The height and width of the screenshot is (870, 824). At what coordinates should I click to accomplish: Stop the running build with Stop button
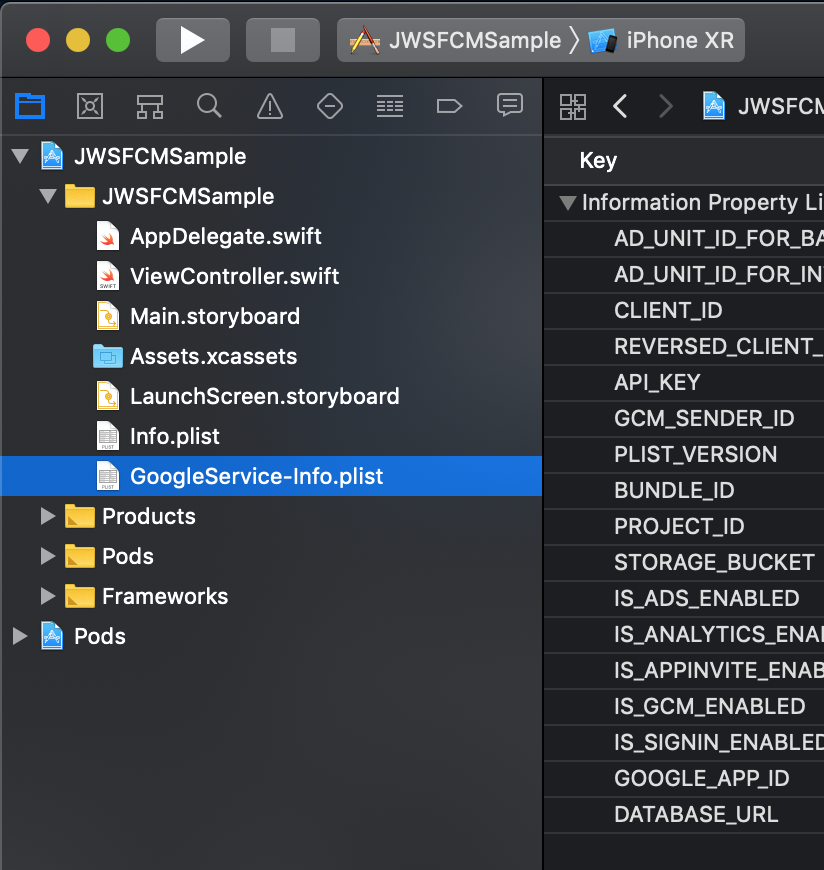(282, 40)
